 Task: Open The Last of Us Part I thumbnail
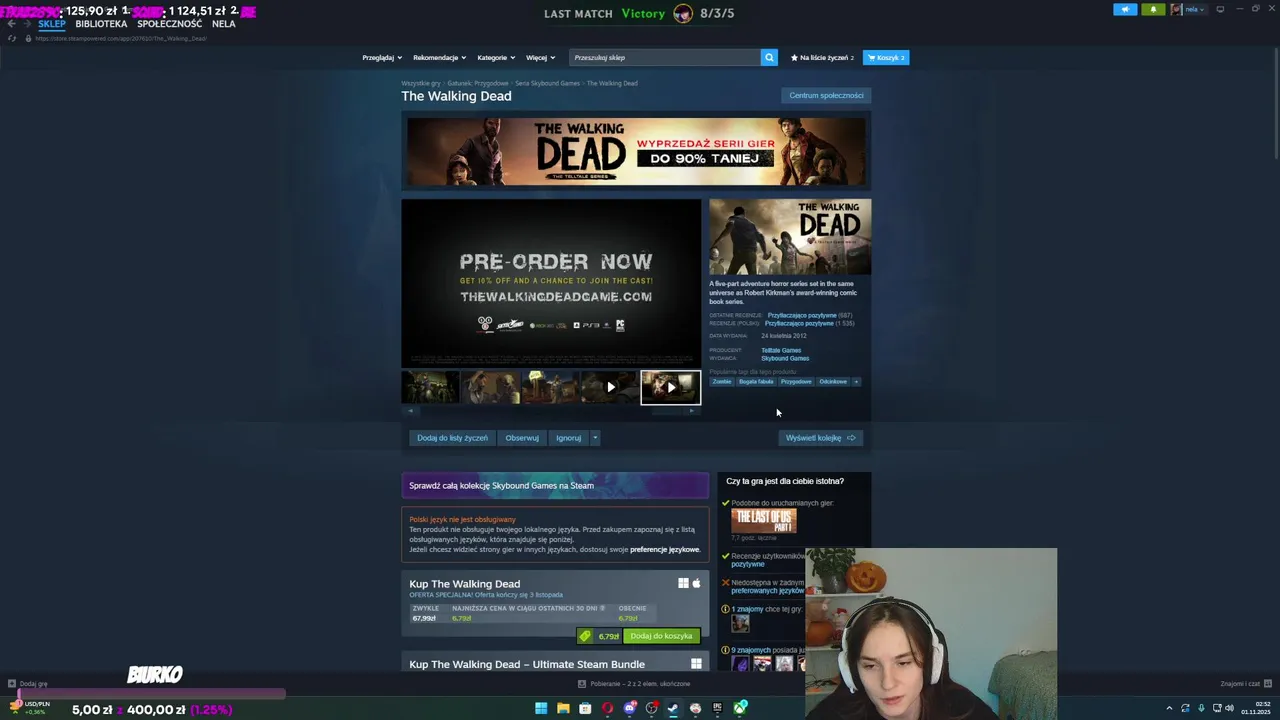[x=764, y=520]
